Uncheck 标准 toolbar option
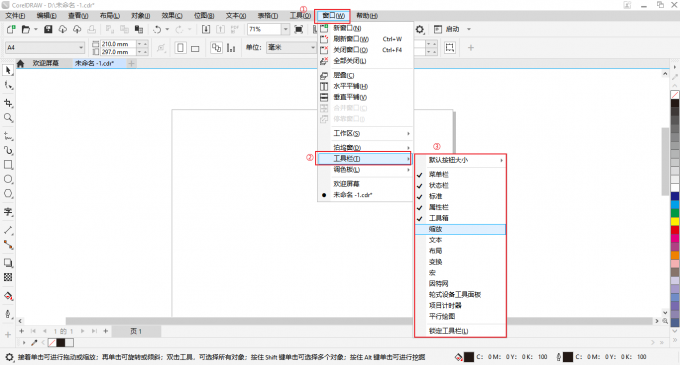Viewport: 680px width, 365px height. (460, 196)
